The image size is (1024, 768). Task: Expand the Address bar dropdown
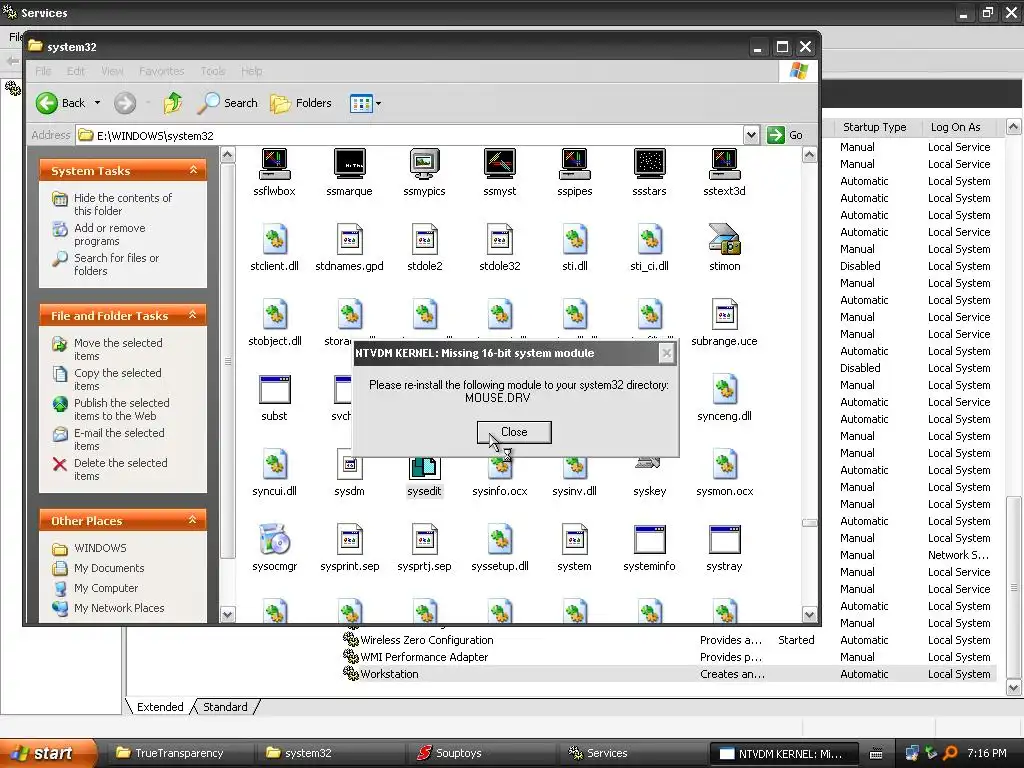(751, 135)
